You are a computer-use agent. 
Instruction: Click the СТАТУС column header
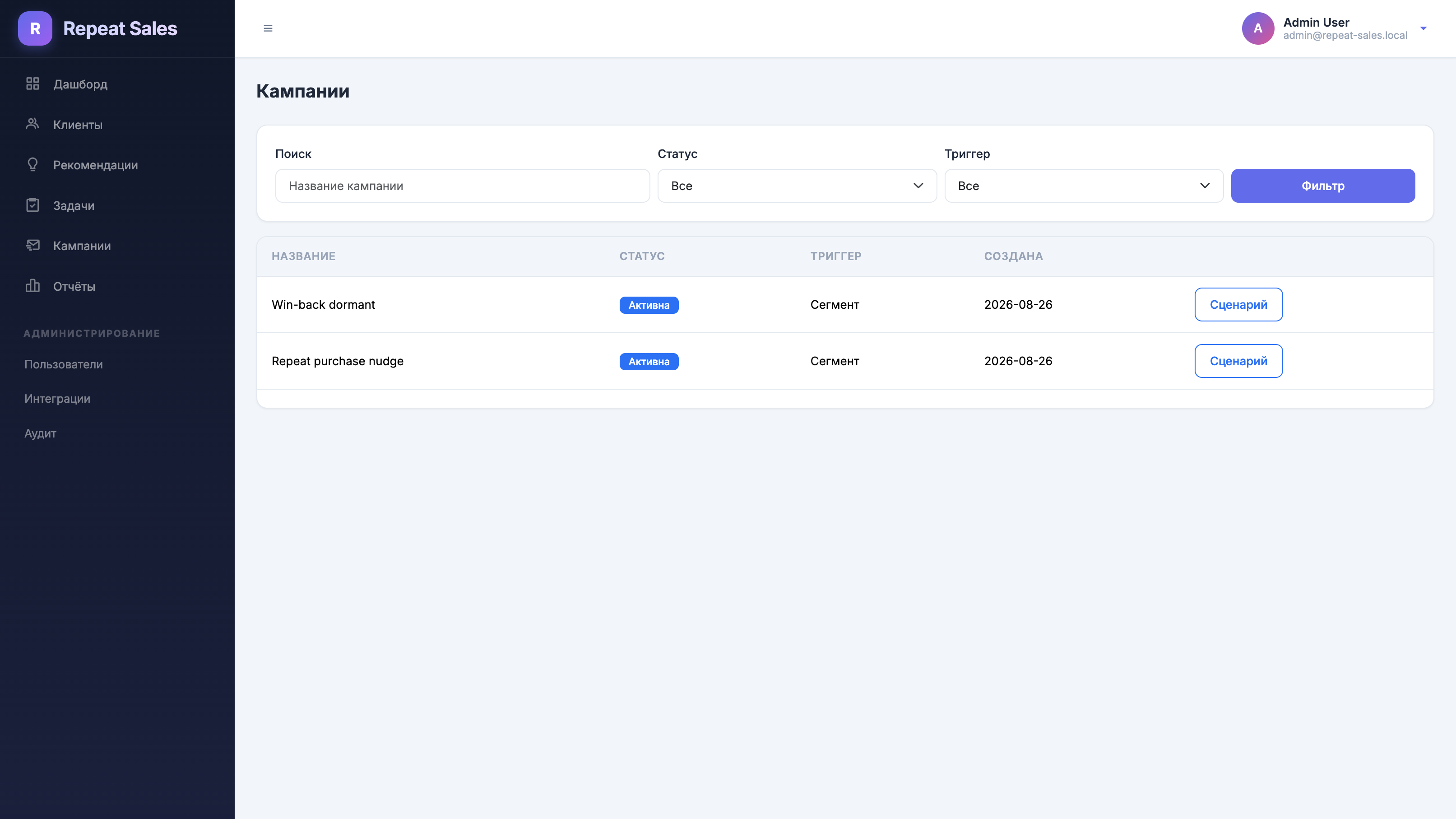tap(642, 256)
